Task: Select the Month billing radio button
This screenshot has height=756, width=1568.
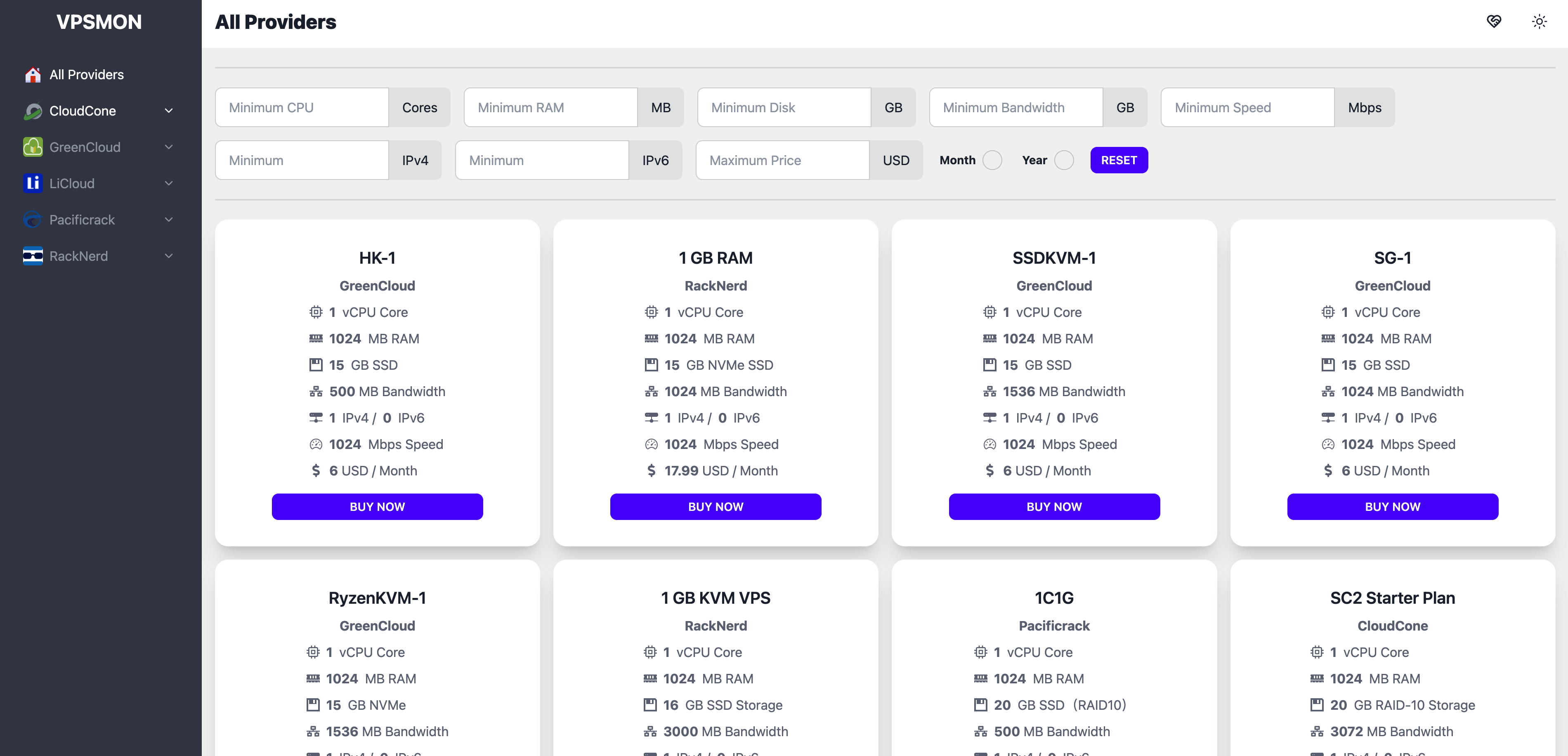Action: (x=992, y=160)
